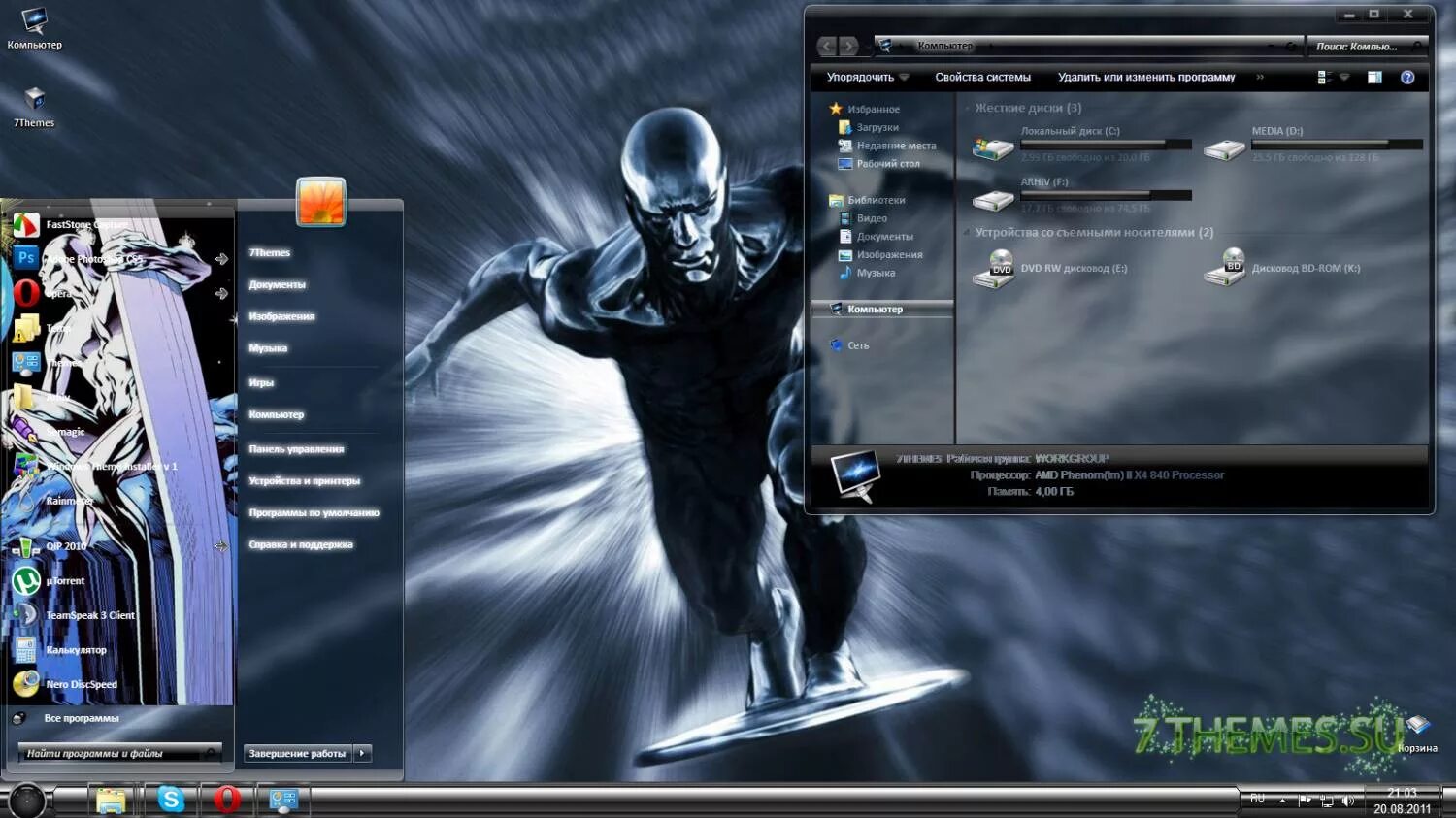Screen dimensions: 1456x818
Task: Click the Найти программы и файлы search box
Action: (x=119, y=753)
